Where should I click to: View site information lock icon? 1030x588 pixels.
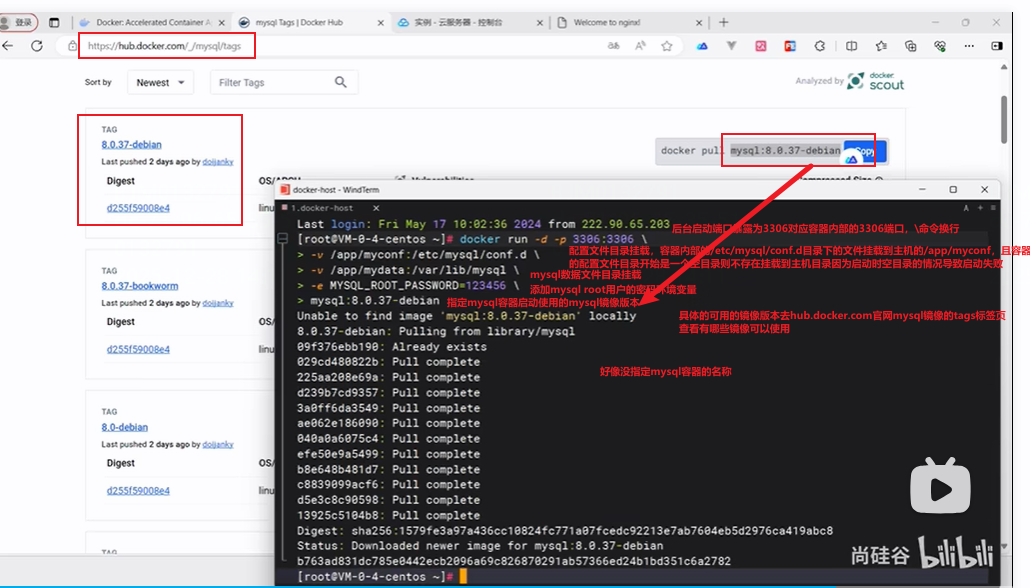72,46
